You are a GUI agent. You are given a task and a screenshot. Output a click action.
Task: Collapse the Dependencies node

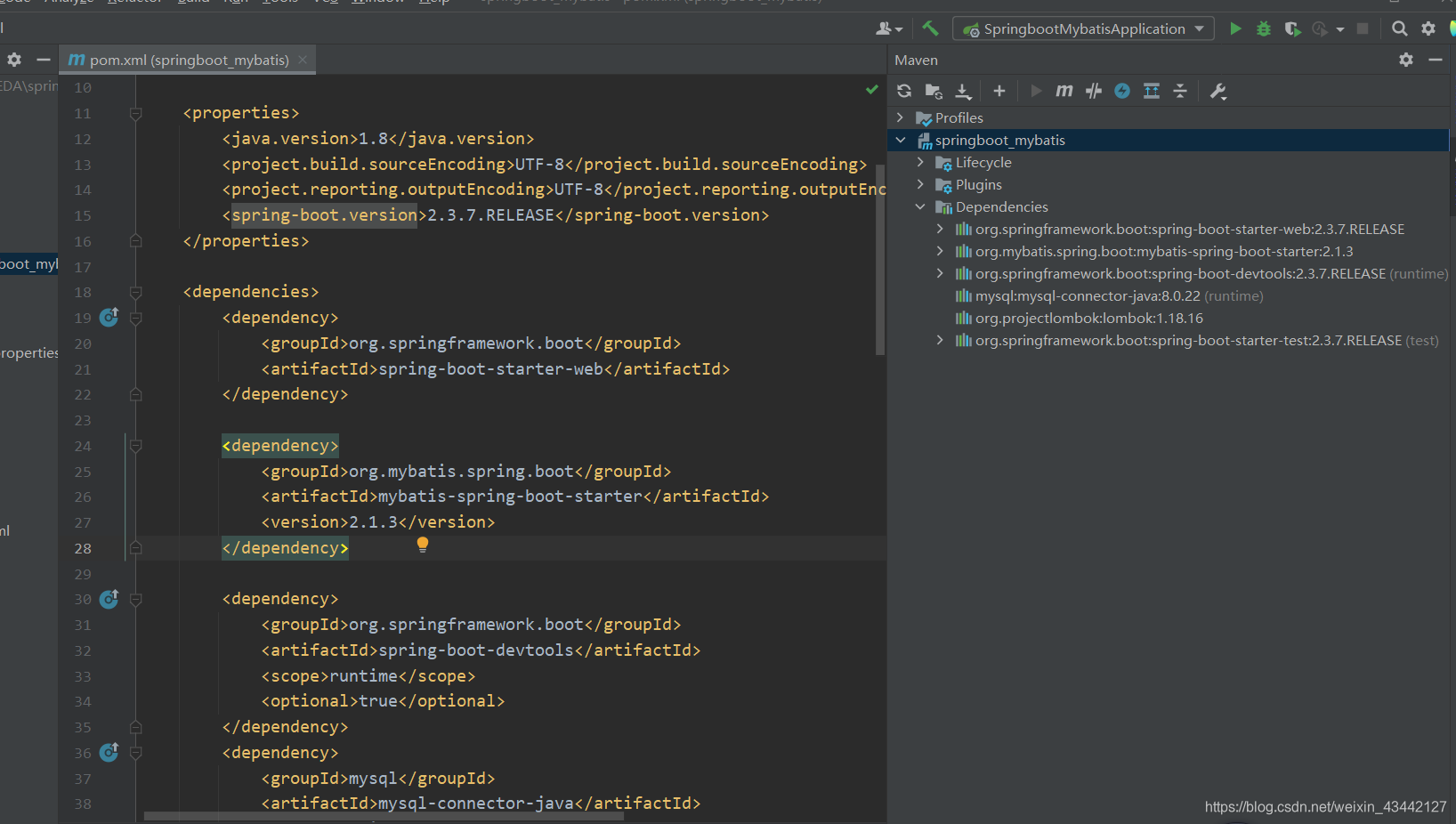pos(920,206)
